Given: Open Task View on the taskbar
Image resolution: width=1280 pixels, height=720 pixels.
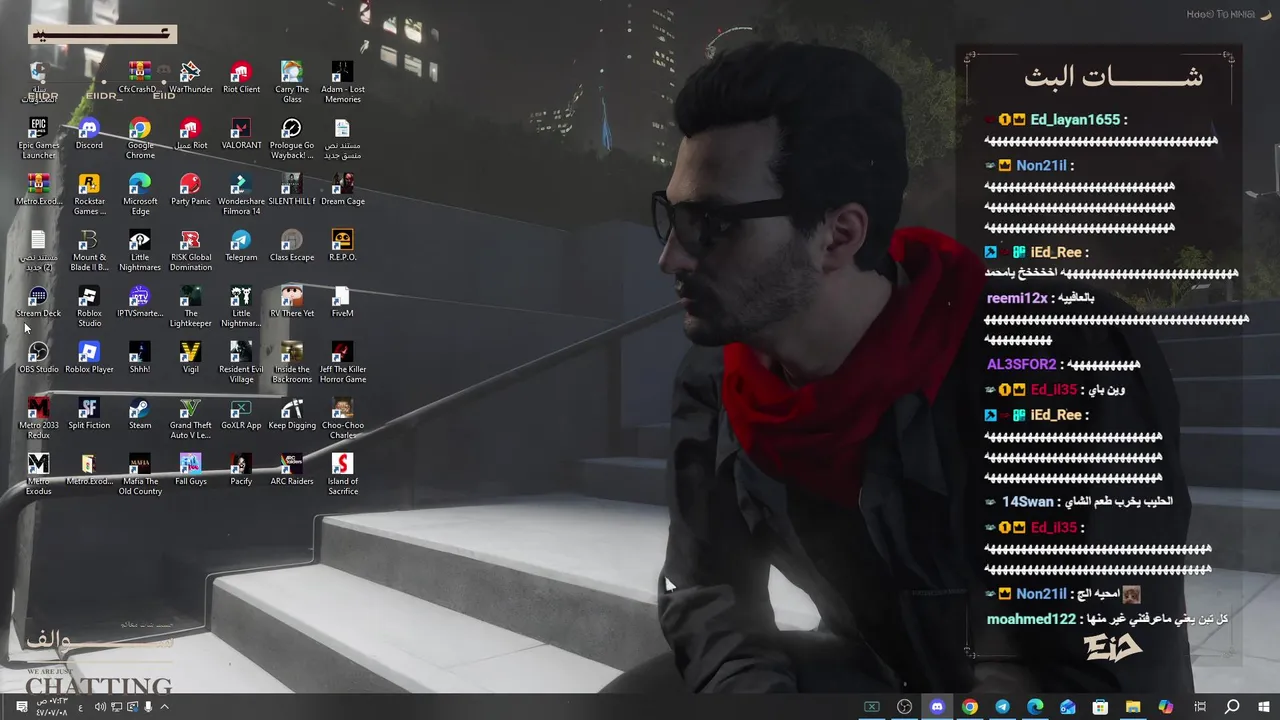Looking at the screenshot, I should tap(1199, 707).
